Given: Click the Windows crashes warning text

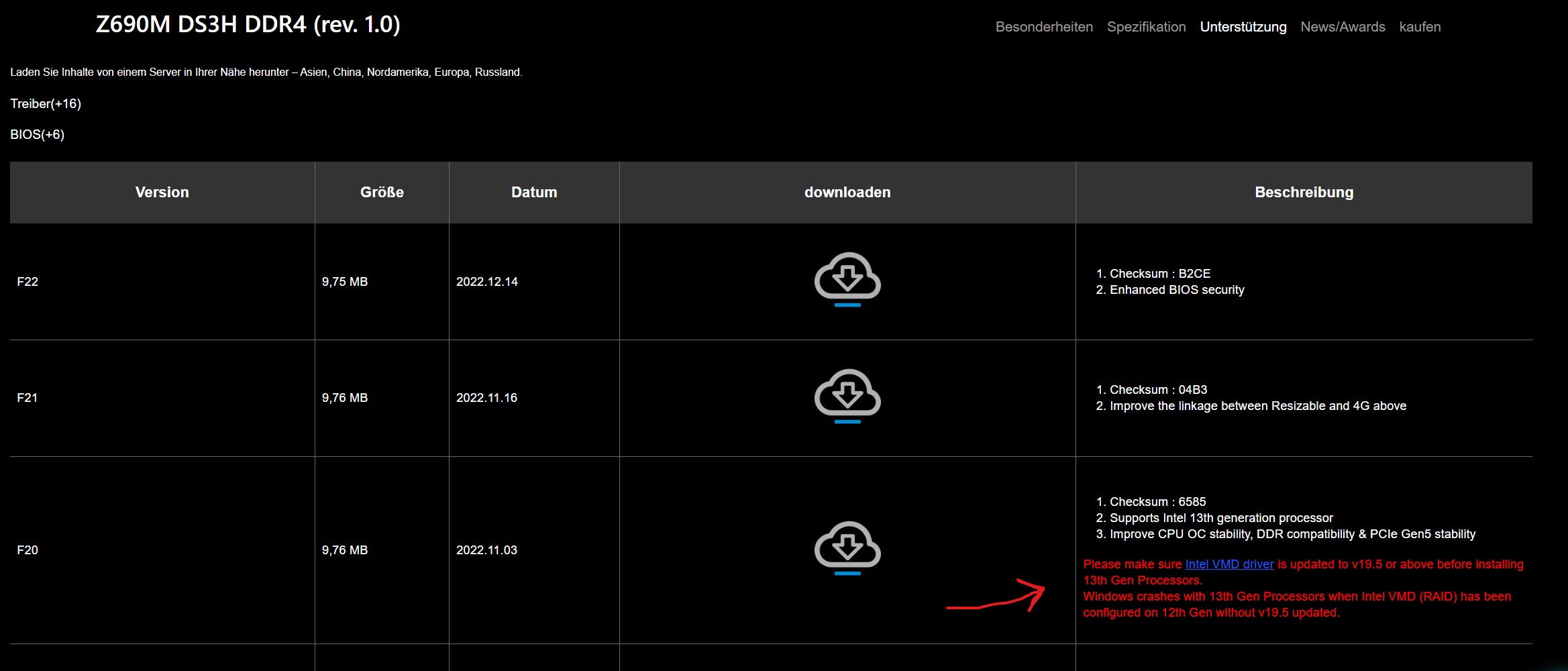Looking at the screenshot, I should click(1297, 605).
